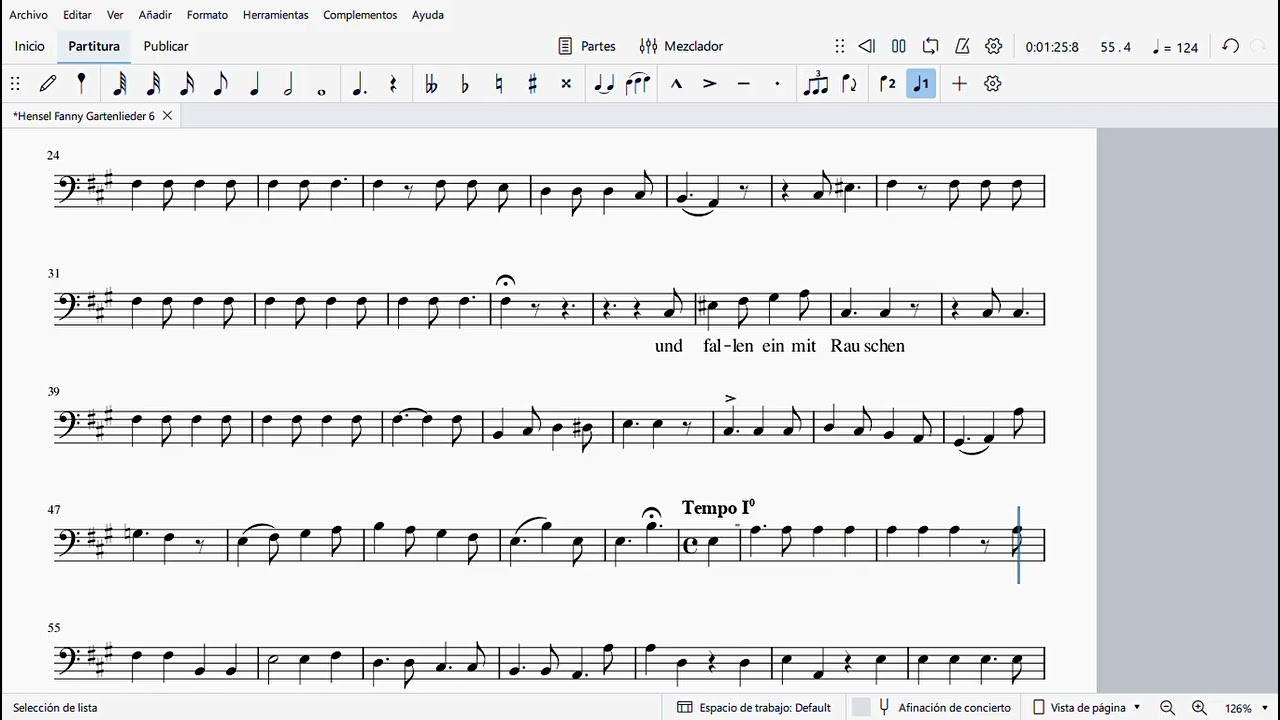Toggle the metronome

pyautogui.click(x=962, y=46)
